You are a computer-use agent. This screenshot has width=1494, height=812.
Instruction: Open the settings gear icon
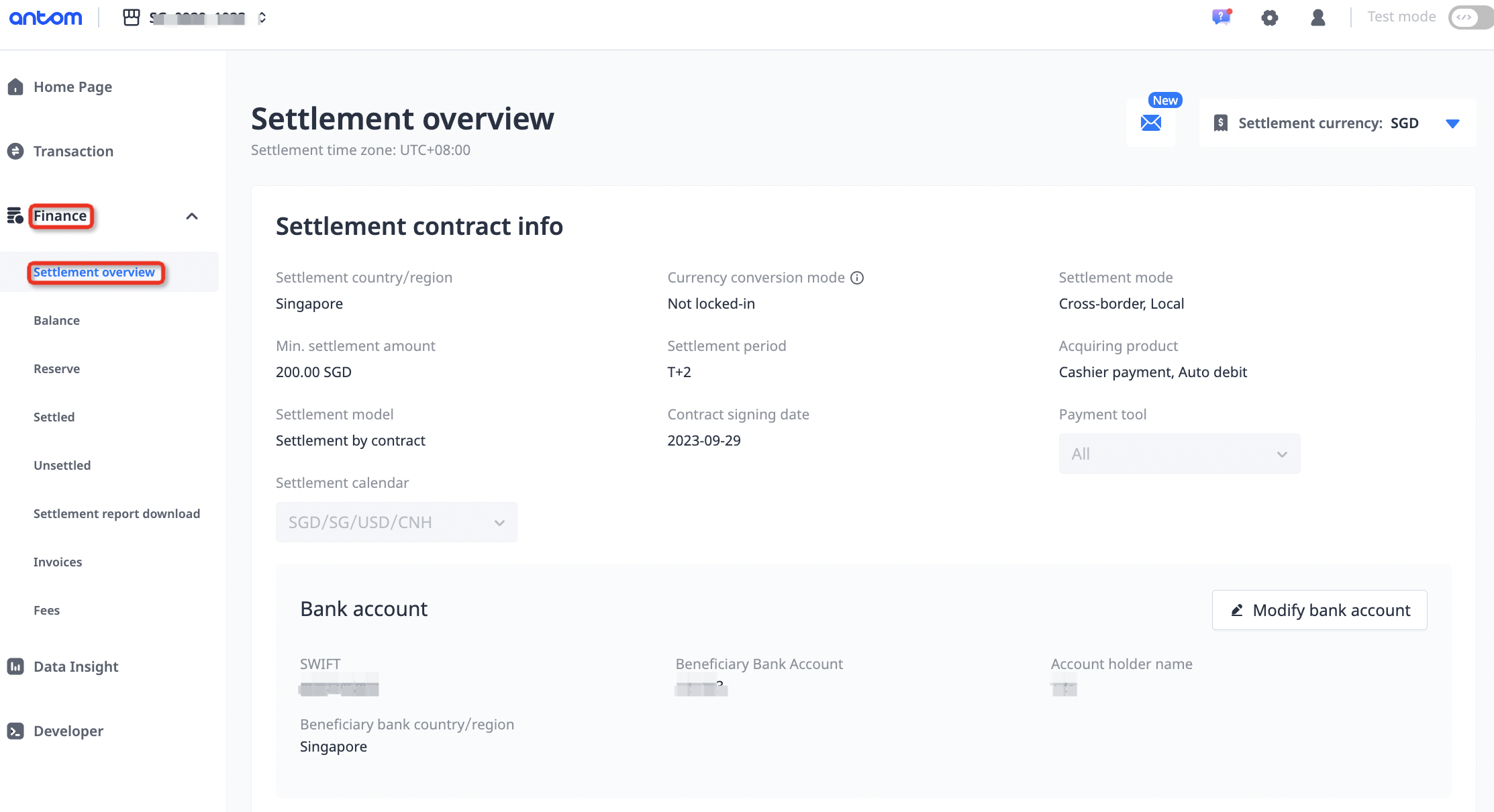tap(1269, 18)
